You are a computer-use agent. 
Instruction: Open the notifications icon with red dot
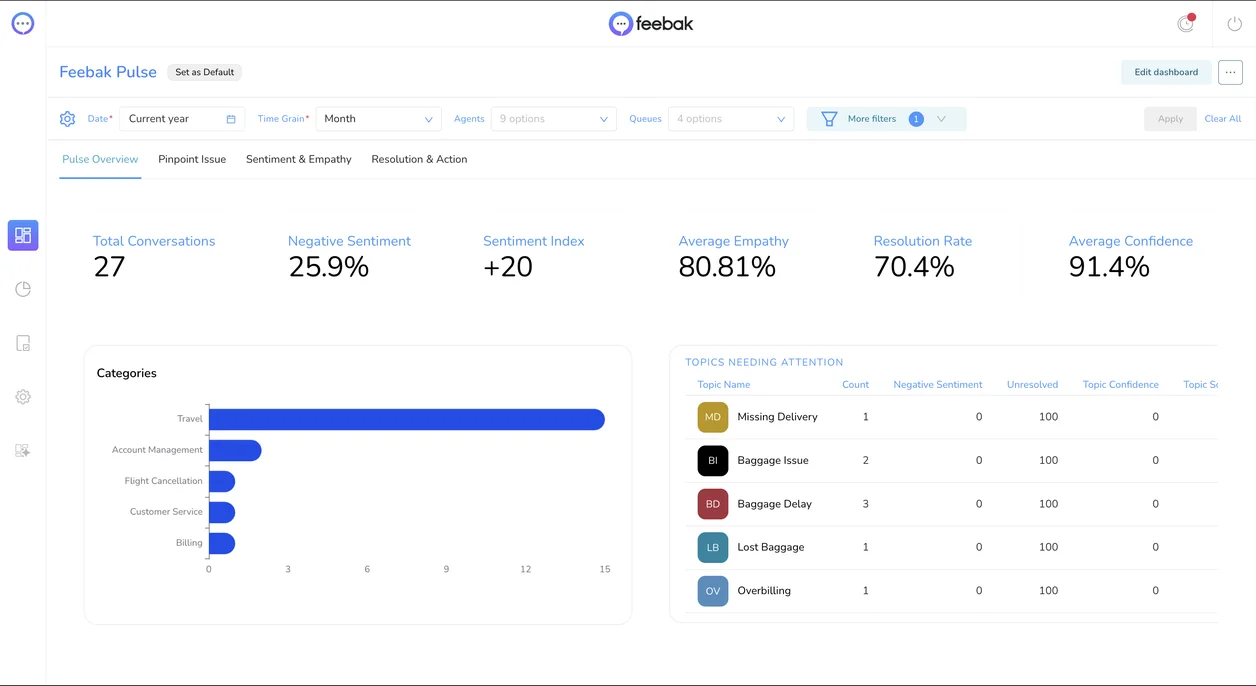[1186, 24]
